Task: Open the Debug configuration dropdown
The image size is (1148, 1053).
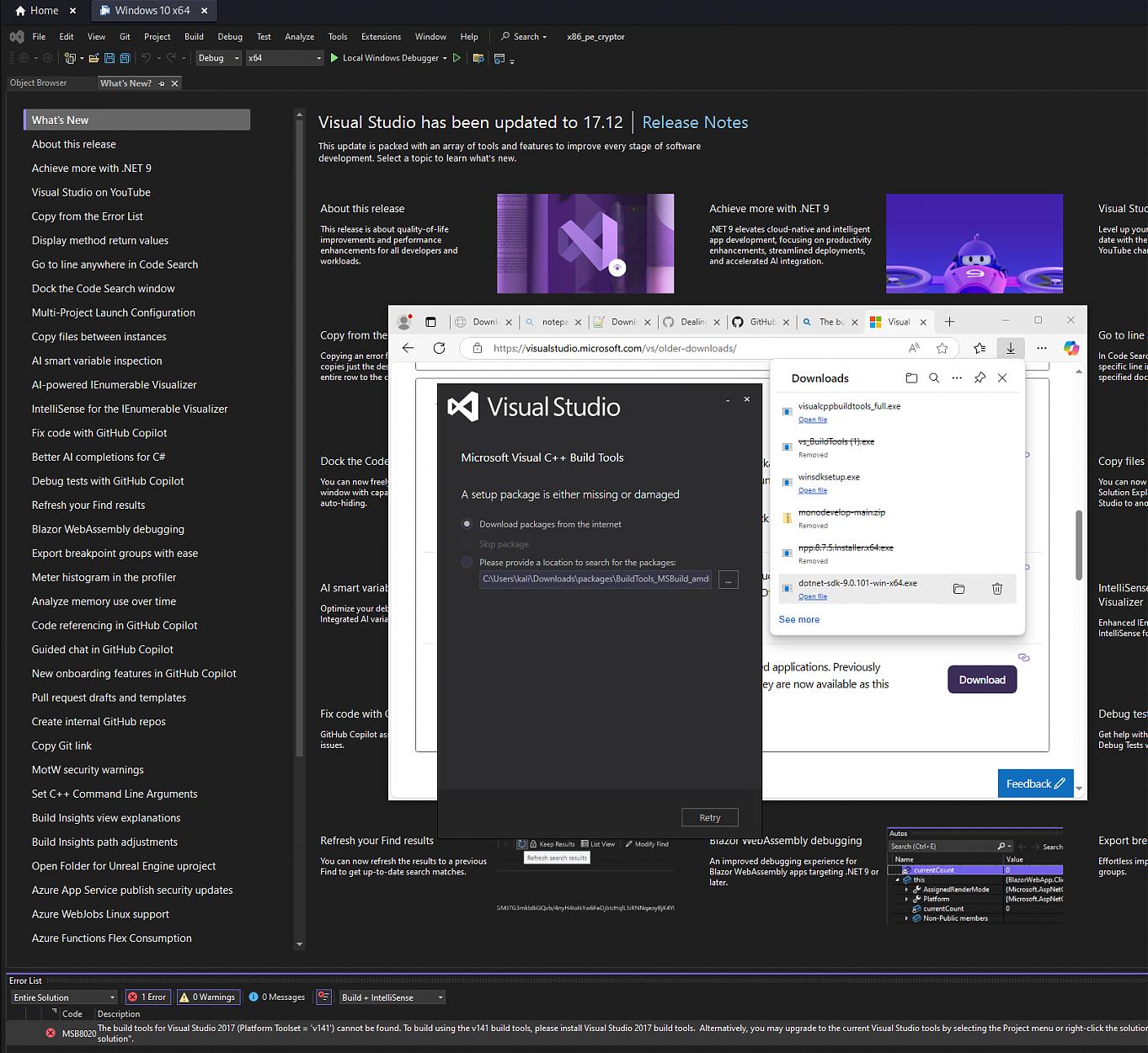Action: 218,58
